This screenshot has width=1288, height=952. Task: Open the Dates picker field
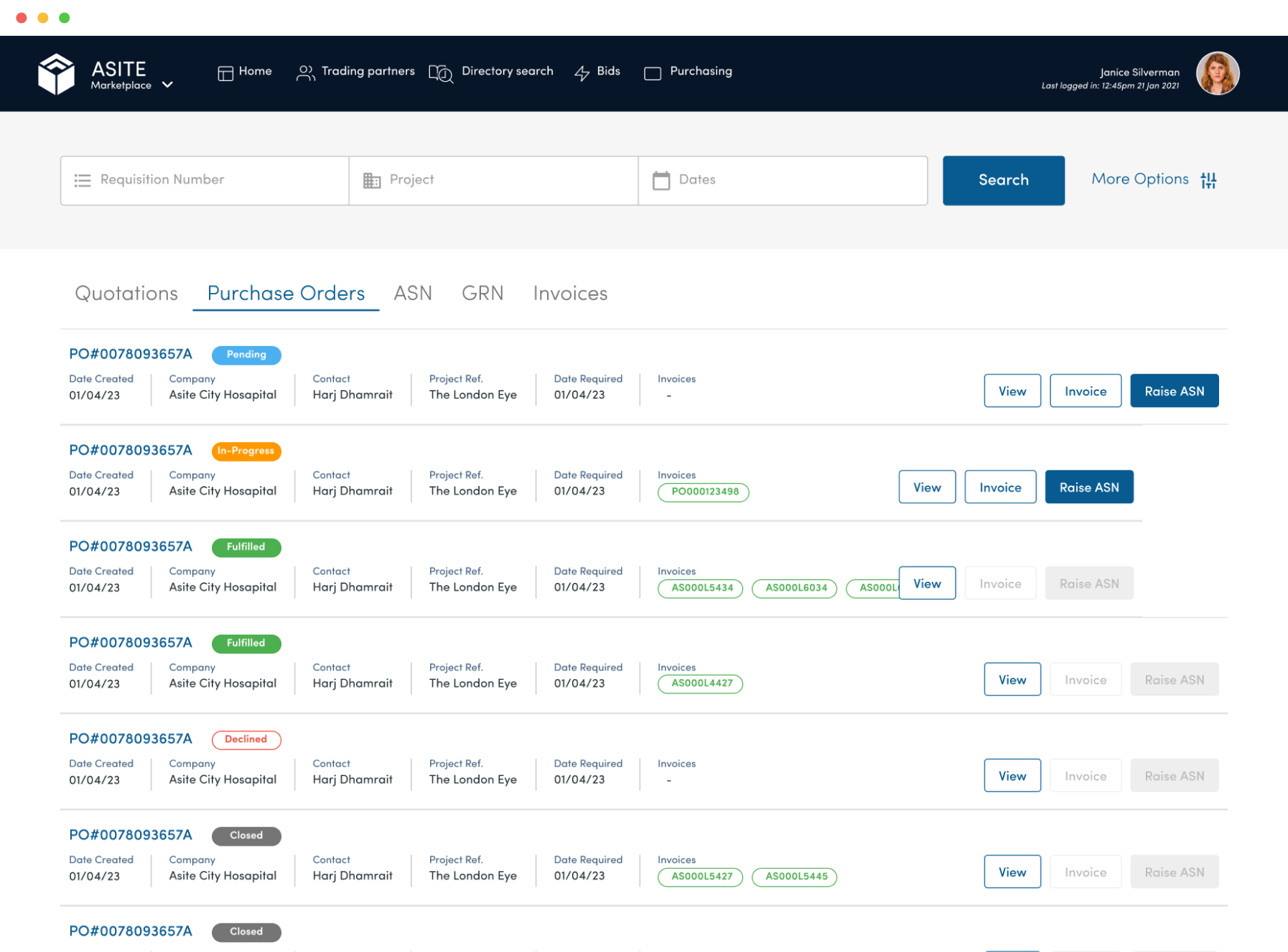coord(790,180)
